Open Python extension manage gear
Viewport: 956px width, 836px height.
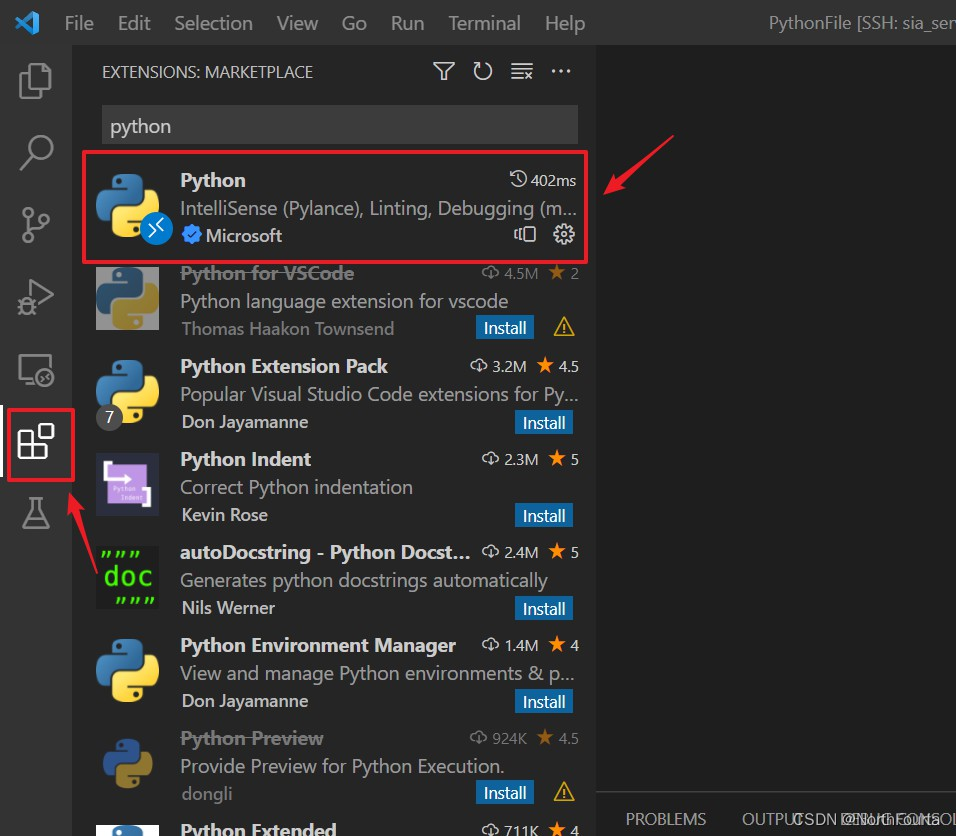point(563,234)
